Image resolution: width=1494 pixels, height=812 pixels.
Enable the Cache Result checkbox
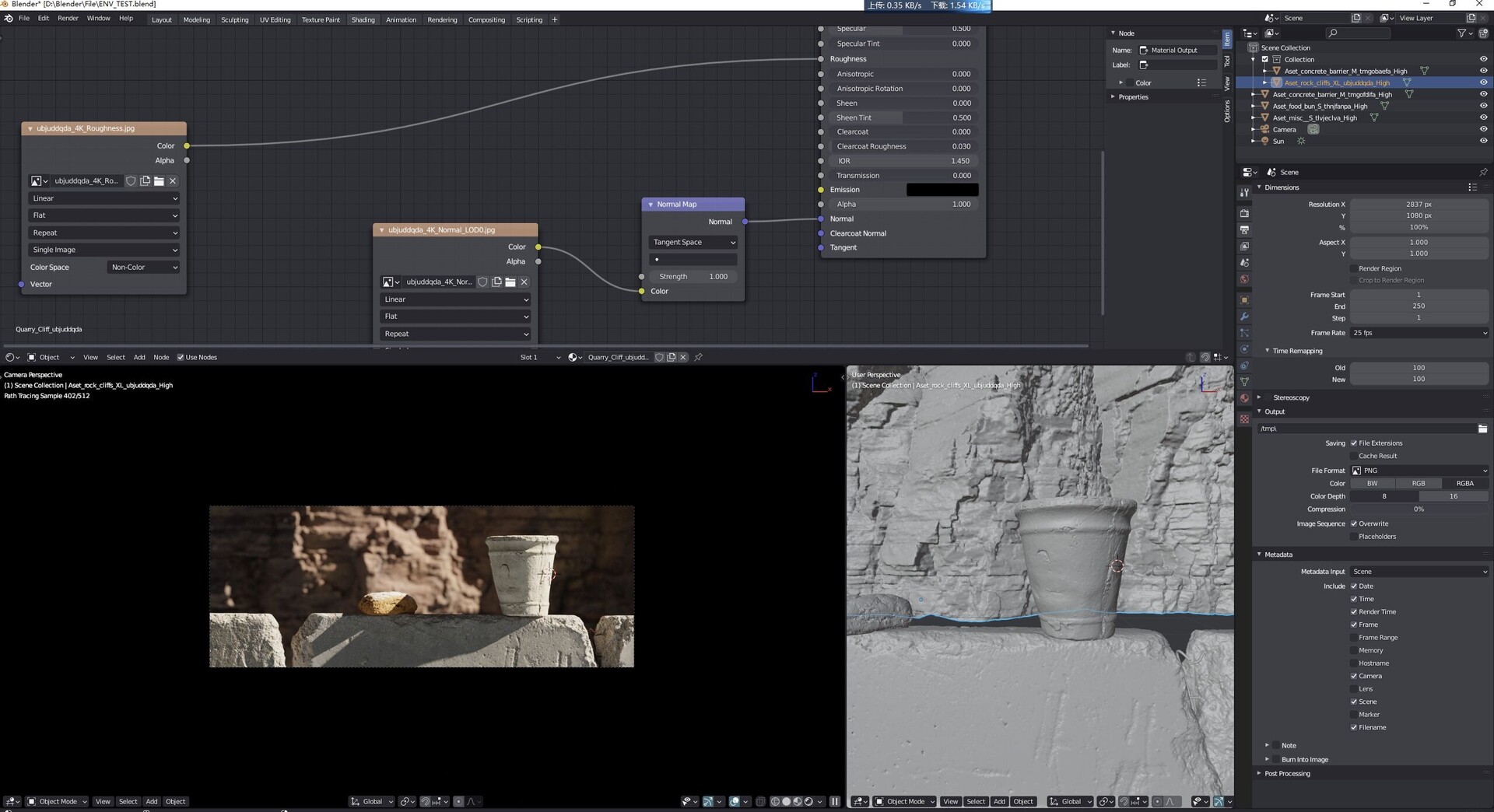coord(1354,456)
